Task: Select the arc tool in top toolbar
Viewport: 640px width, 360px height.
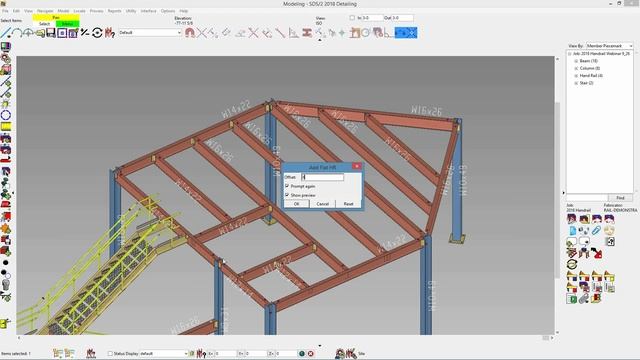Action: [17, 33]
